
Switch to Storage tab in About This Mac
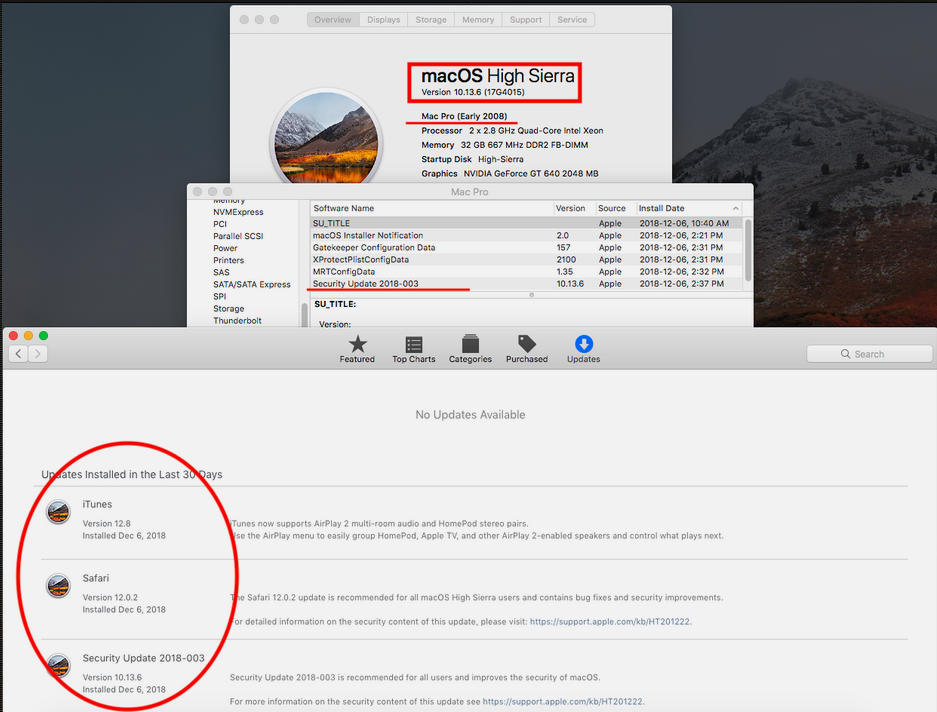[x=431, y=20]
